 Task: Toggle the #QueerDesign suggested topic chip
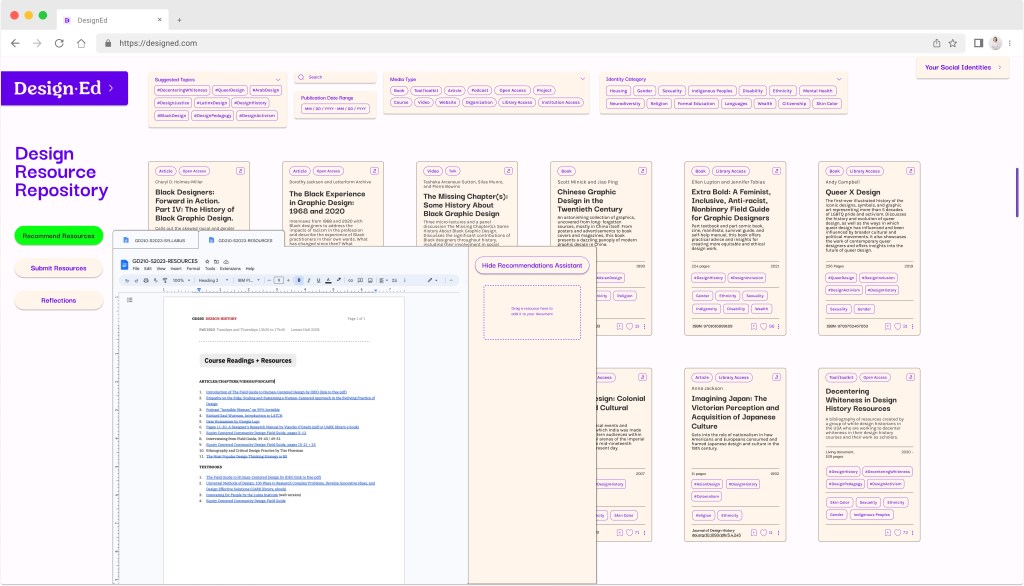[229, 90]
